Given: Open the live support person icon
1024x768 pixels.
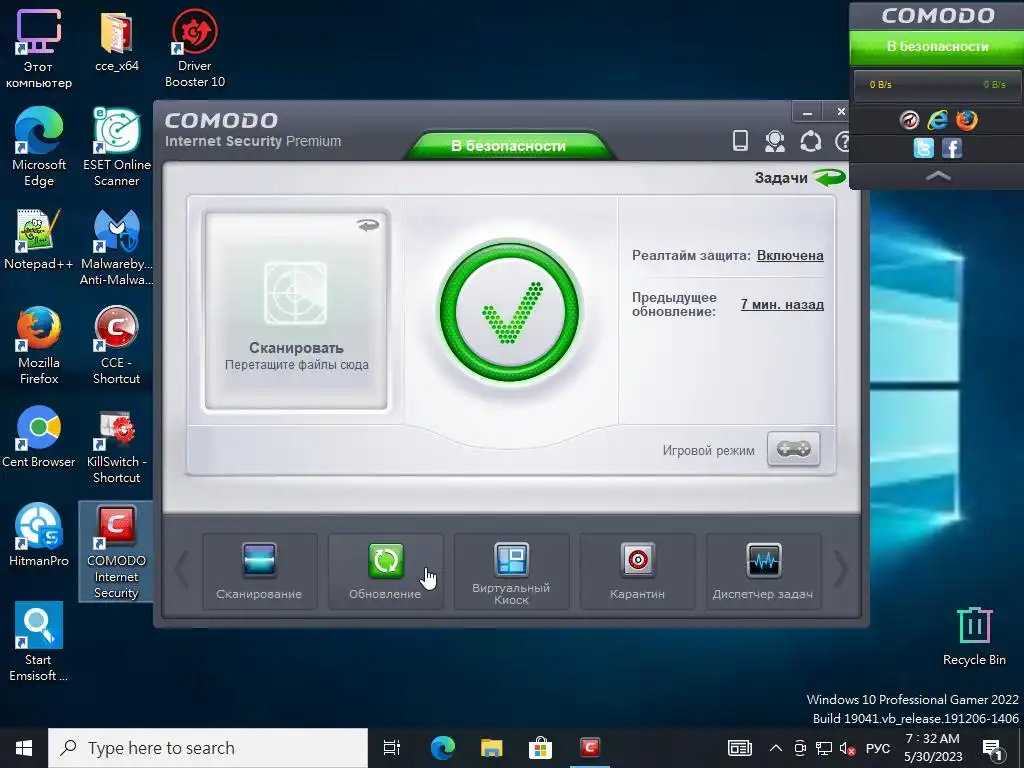Looking at the screenshot, I should [775, 141].
